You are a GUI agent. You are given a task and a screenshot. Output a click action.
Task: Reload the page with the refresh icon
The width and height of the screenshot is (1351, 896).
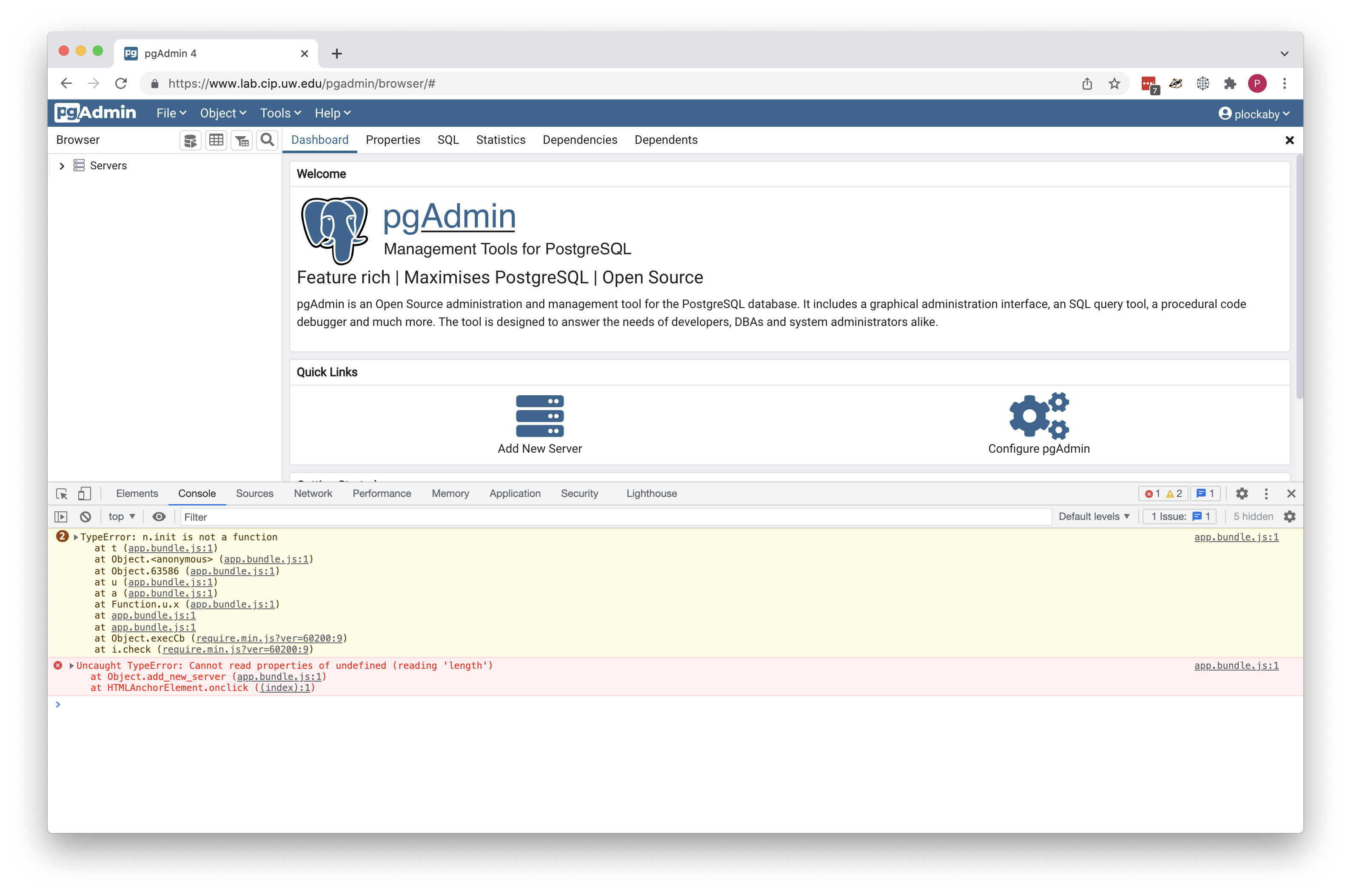120,83
